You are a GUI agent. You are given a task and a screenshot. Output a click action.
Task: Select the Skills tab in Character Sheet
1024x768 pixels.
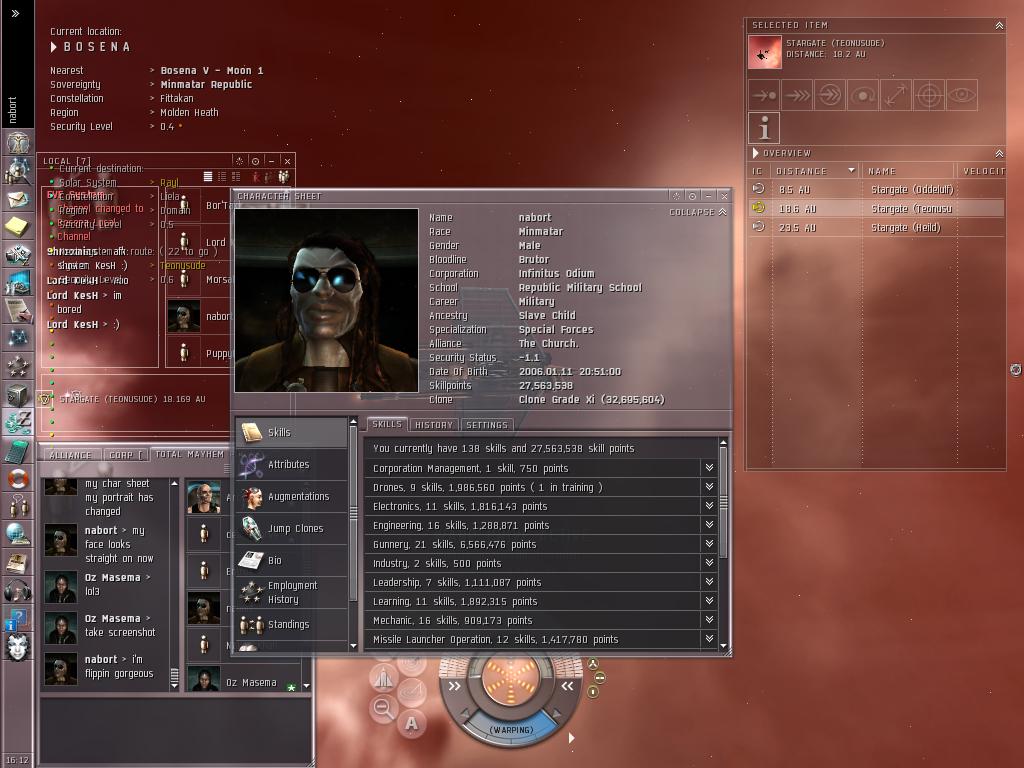[x=387, y=424]
